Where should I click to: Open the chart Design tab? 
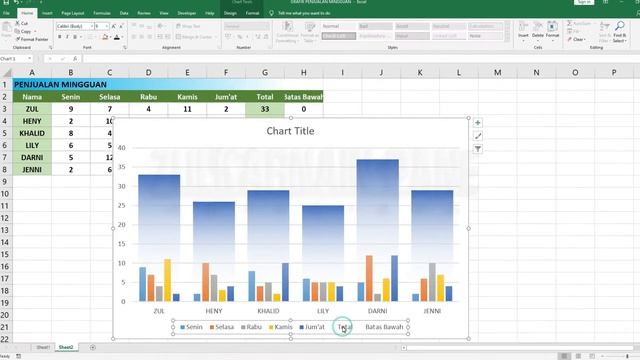tap(230, 13)
